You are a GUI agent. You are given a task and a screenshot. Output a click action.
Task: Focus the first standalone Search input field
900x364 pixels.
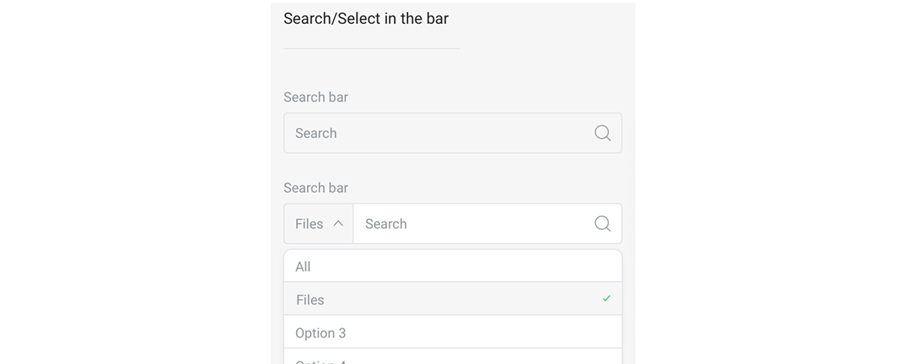tap(453, 133)
